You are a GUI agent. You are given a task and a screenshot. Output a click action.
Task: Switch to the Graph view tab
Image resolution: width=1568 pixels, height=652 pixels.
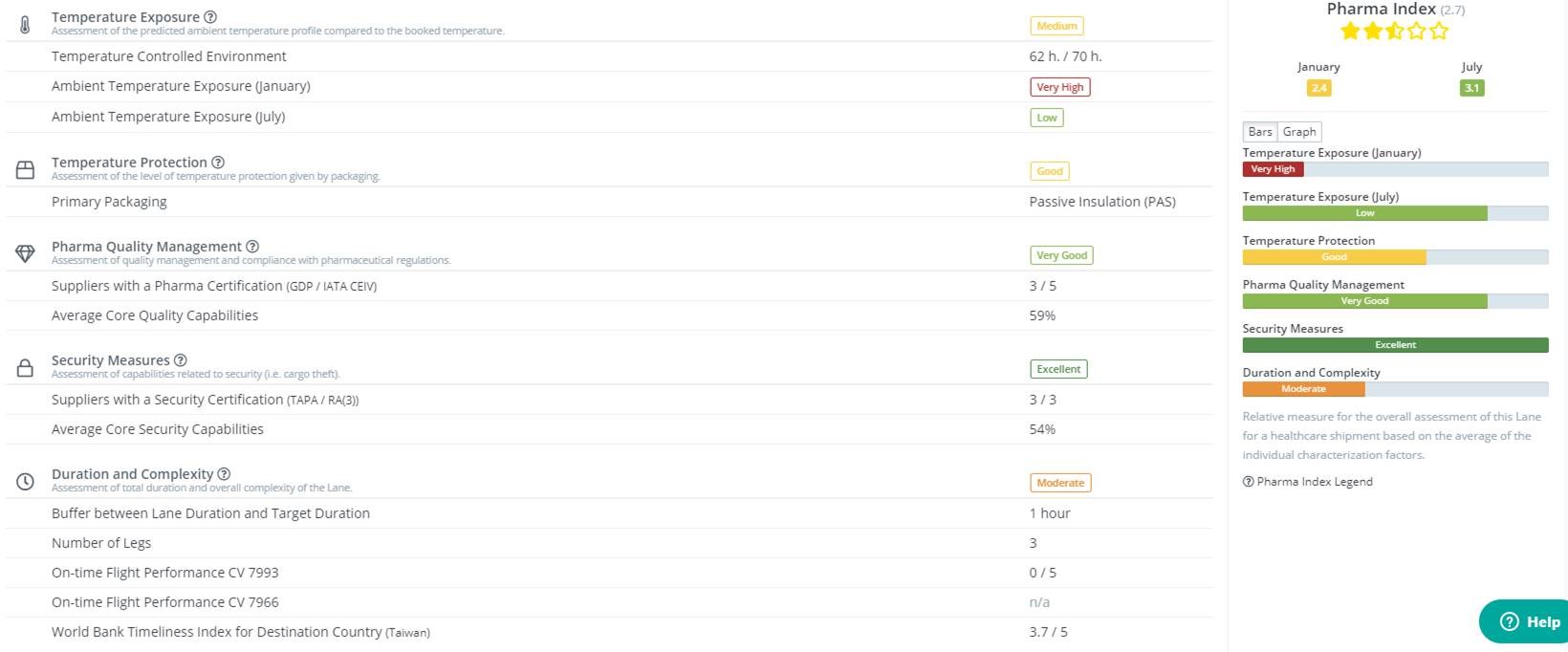(1299, 132)
